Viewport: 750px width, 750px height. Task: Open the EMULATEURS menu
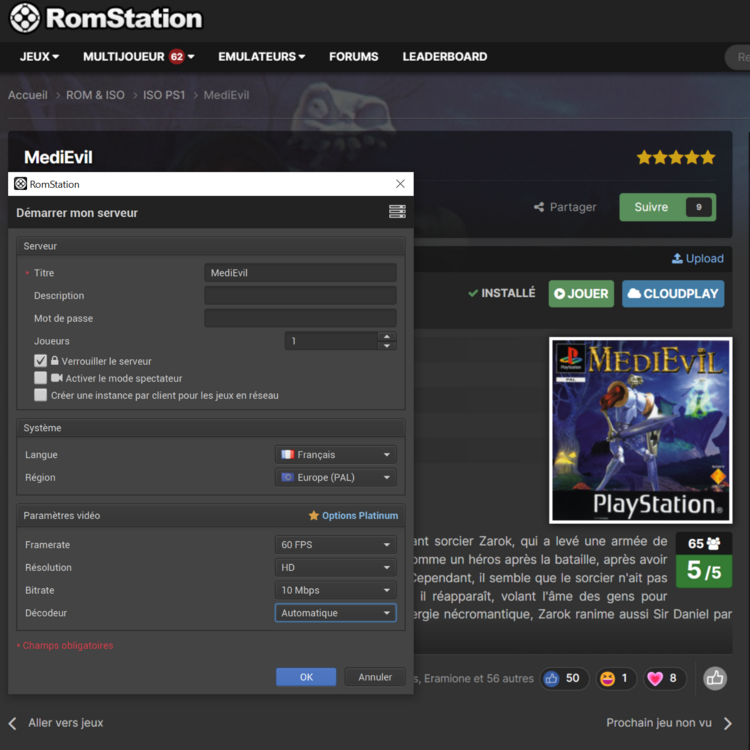(x=261, y=57)
